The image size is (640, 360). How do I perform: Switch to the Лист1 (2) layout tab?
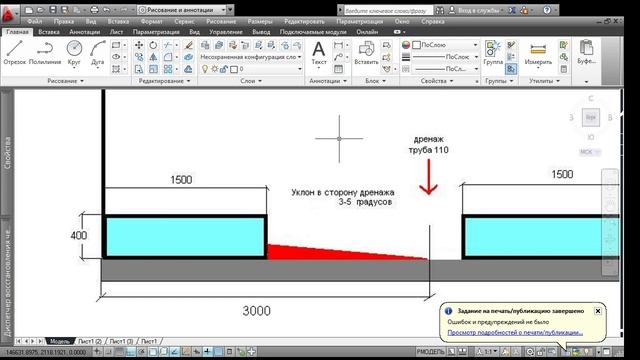point(90,341)
